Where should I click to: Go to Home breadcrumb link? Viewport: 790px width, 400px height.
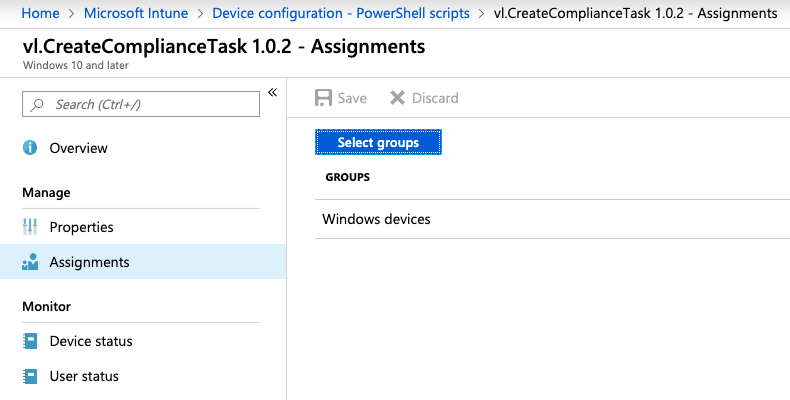[40, 13]
